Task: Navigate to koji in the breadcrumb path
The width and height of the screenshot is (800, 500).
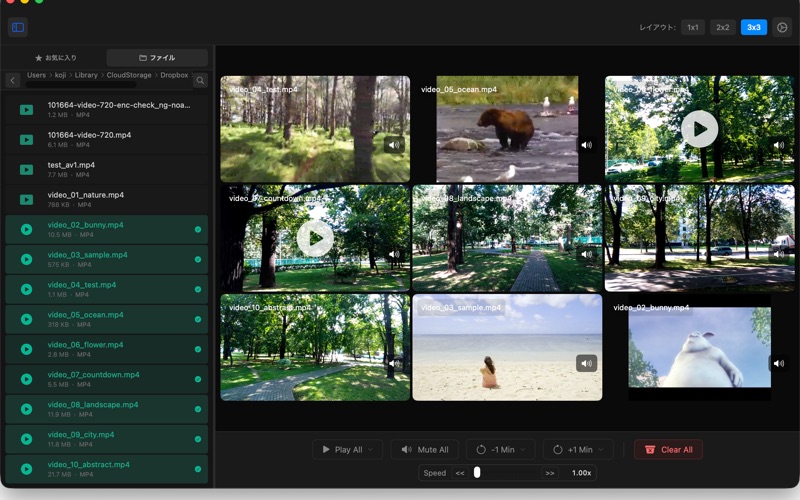Action: 60,75
